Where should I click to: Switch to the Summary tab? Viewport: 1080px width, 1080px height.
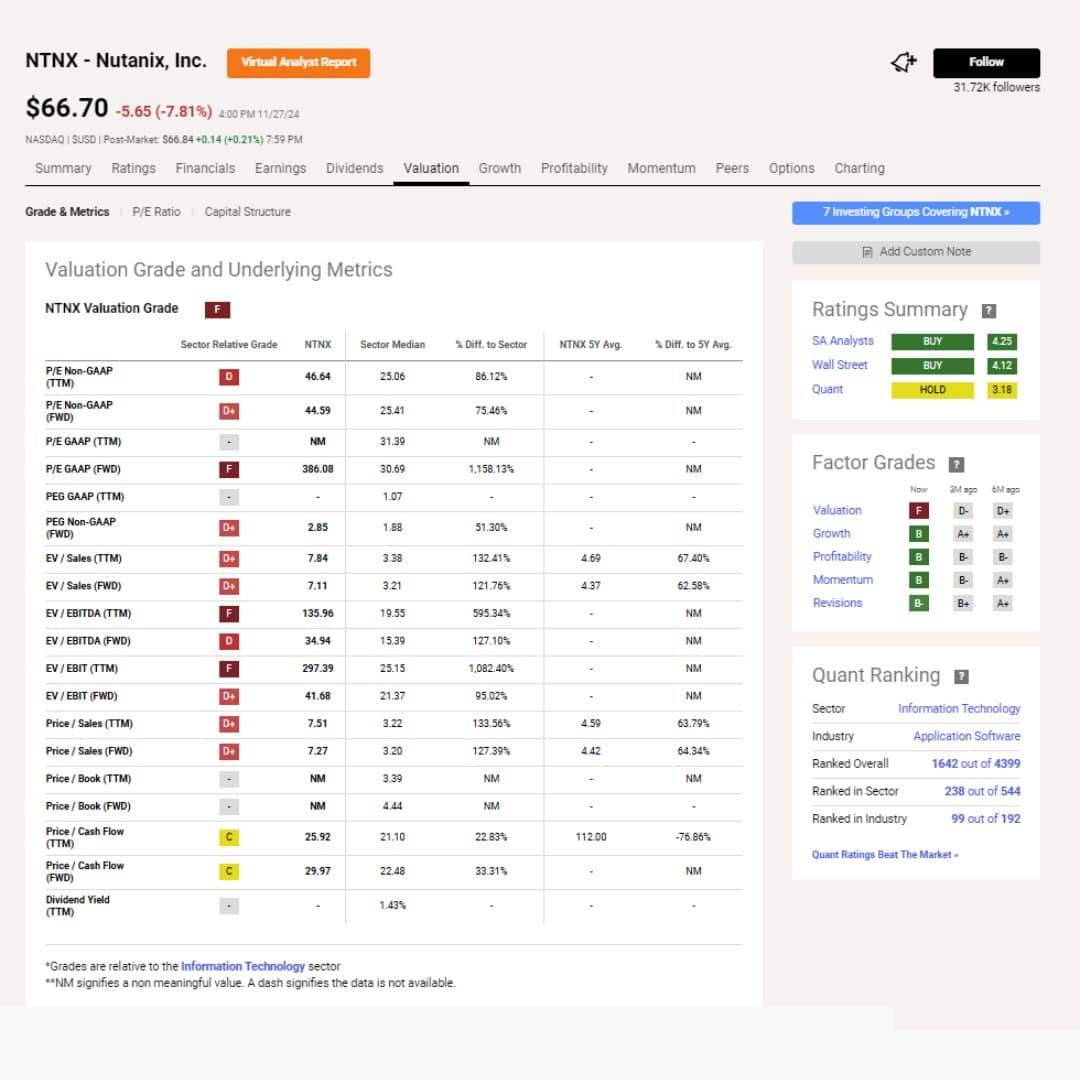tap(63, 169)
